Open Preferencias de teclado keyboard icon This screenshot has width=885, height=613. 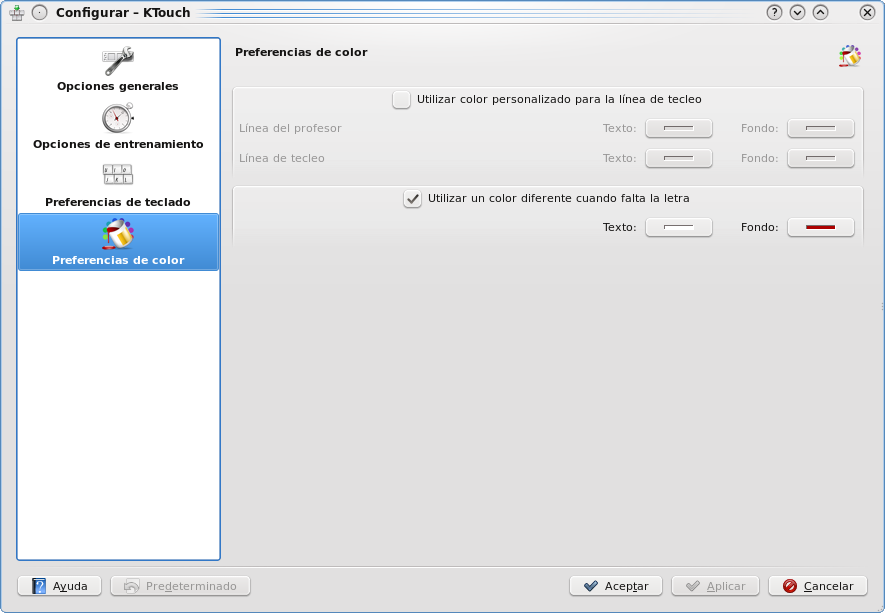[x=118, y=174]
